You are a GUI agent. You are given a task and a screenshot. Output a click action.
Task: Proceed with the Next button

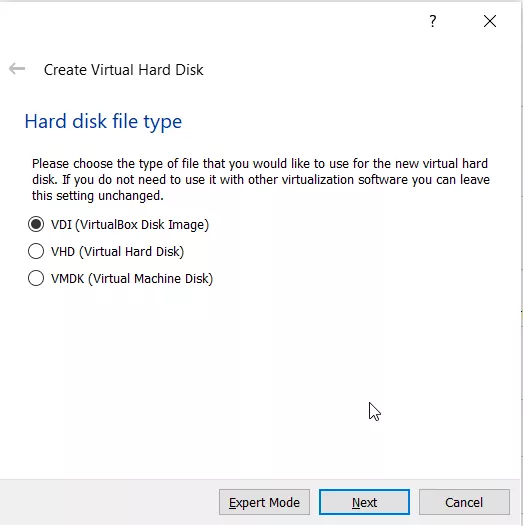364,502
